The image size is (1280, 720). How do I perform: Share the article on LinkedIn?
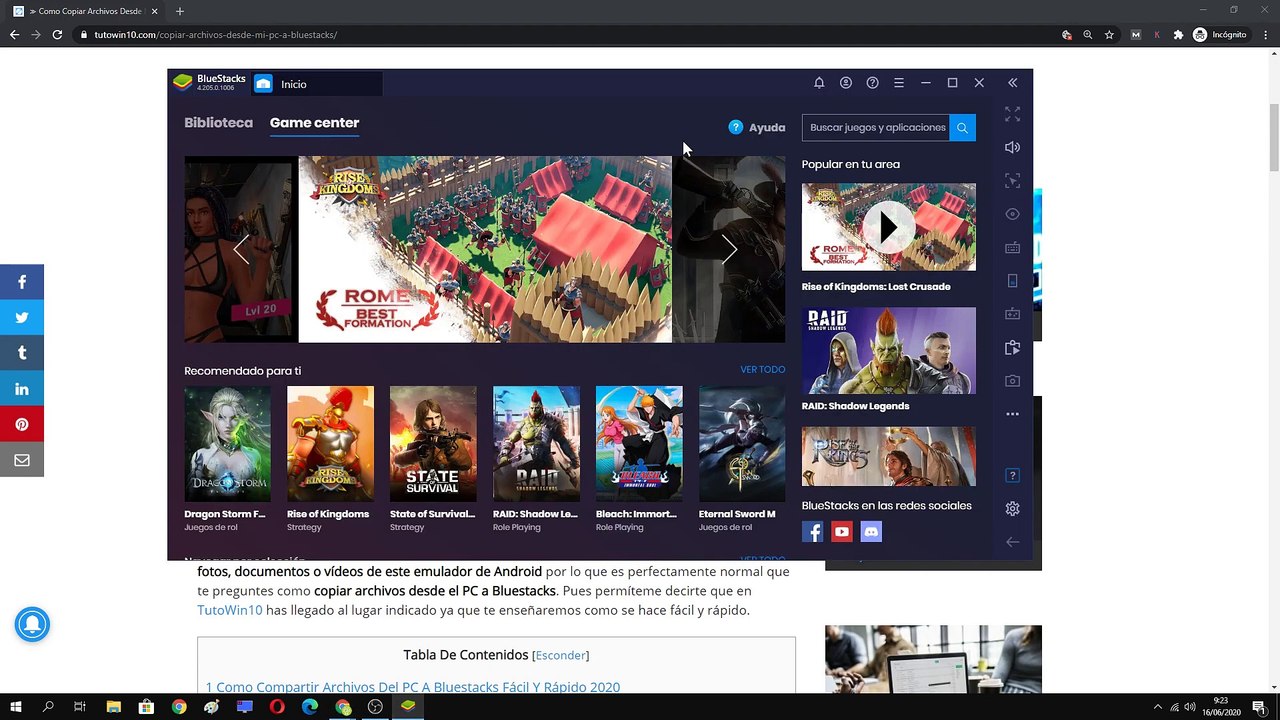click(22, 389)
